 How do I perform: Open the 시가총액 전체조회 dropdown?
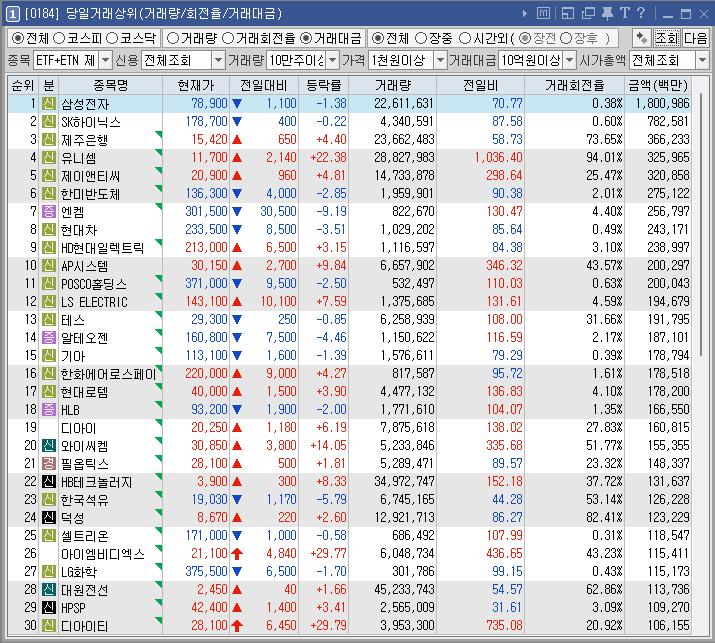pos(702,60)
